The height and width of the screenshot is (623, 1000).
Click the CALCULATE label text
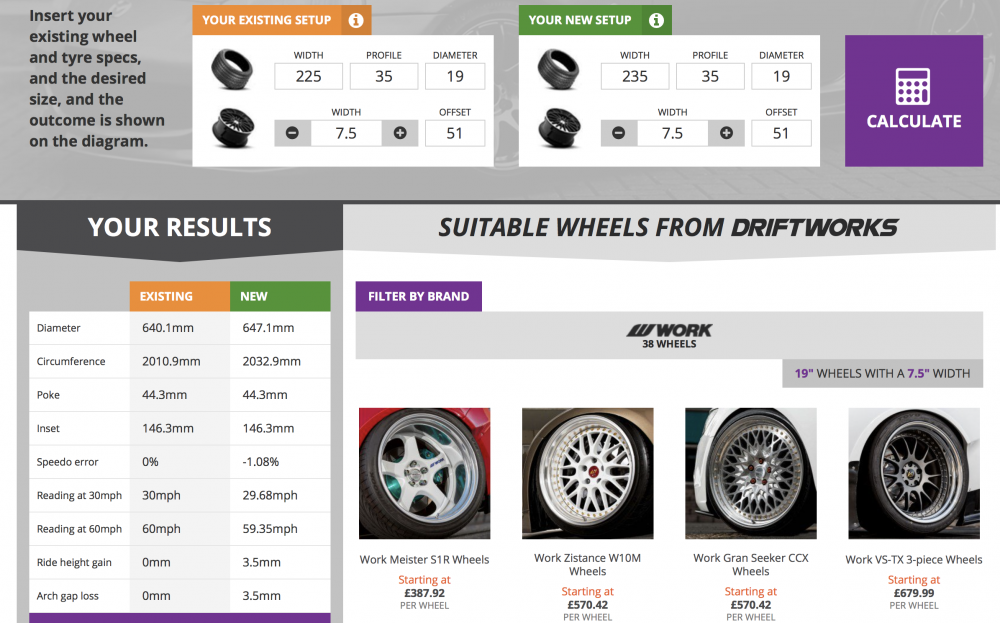point(914,121)
